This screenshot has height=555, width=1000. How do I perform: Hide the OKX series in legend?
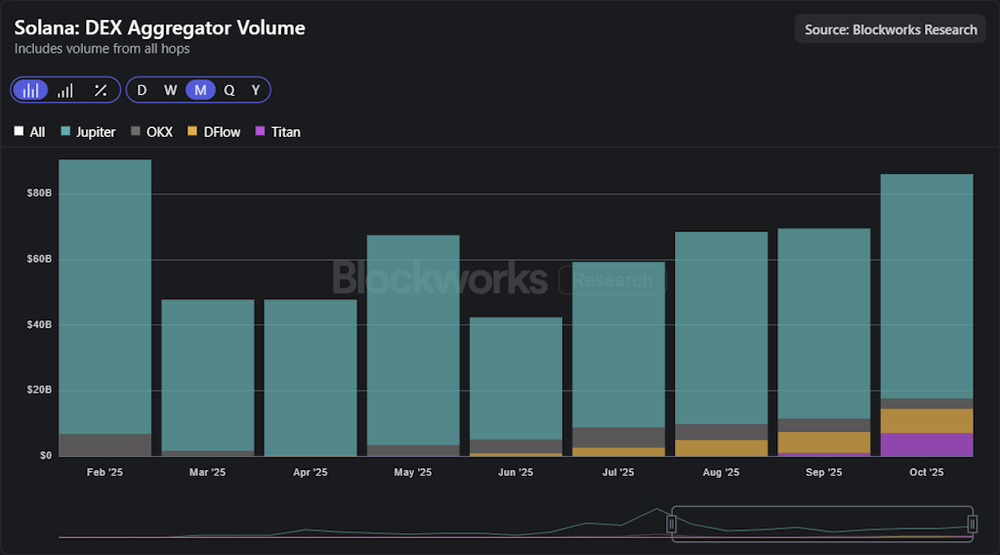click(x=151, y=132)
